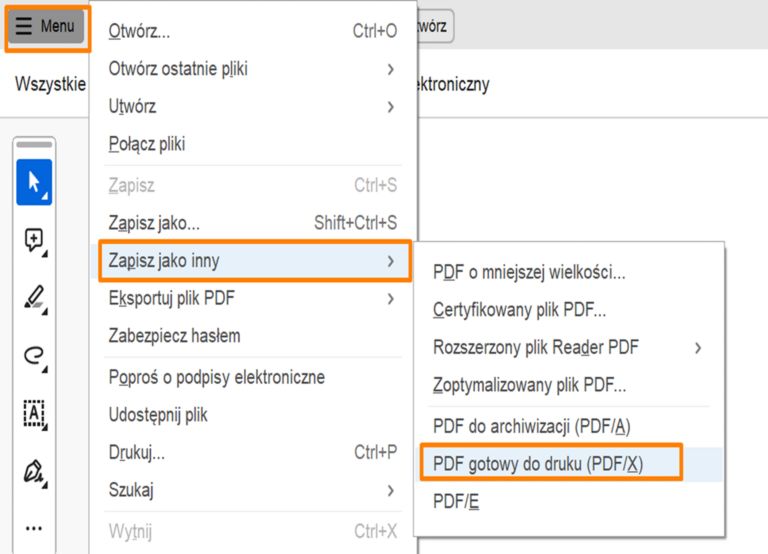Choose Zabezpiecz hasłem option
Viewport: 768px width, 554px height.
pos(174,336)
